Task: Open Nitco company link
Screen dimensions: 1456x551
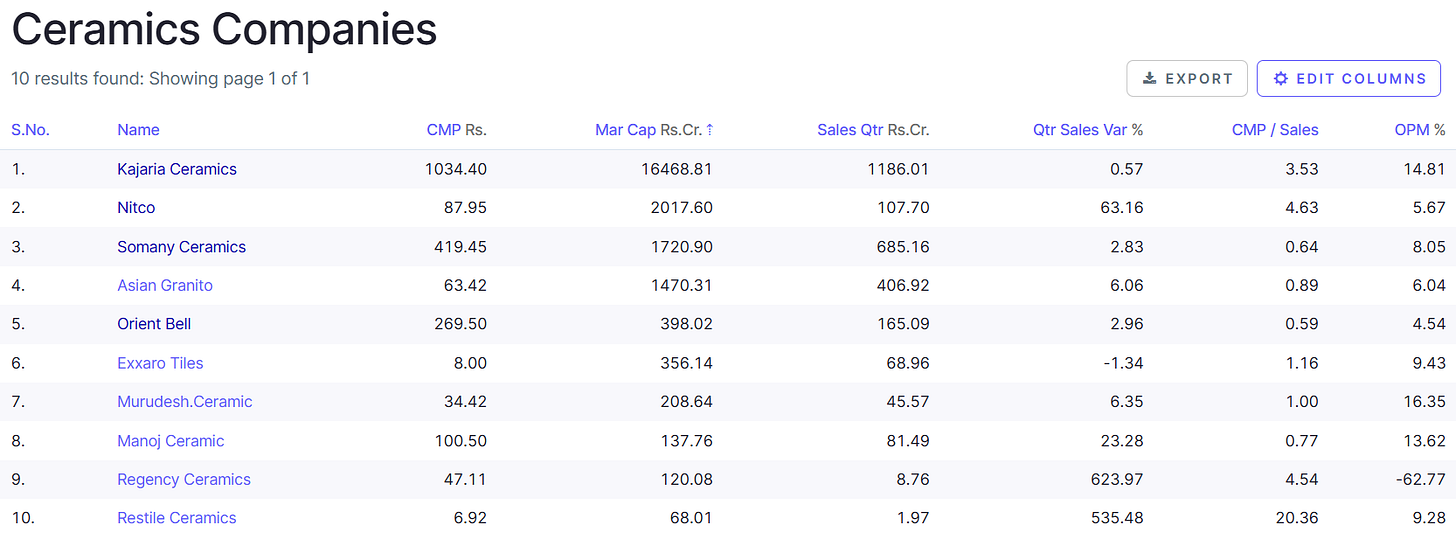Action: pos(136,208)
